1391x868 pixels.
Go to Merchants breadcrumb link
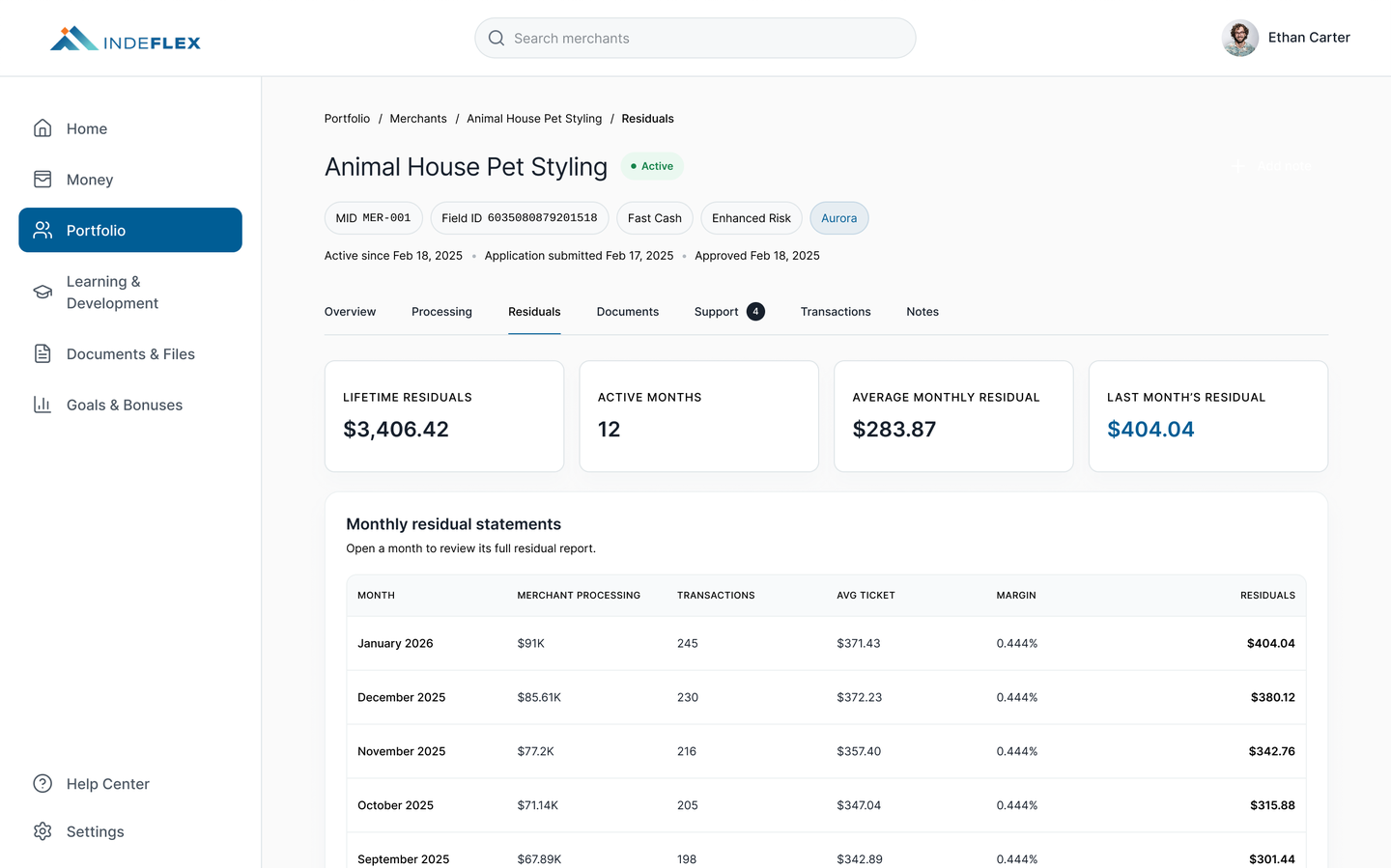(418, 119)
